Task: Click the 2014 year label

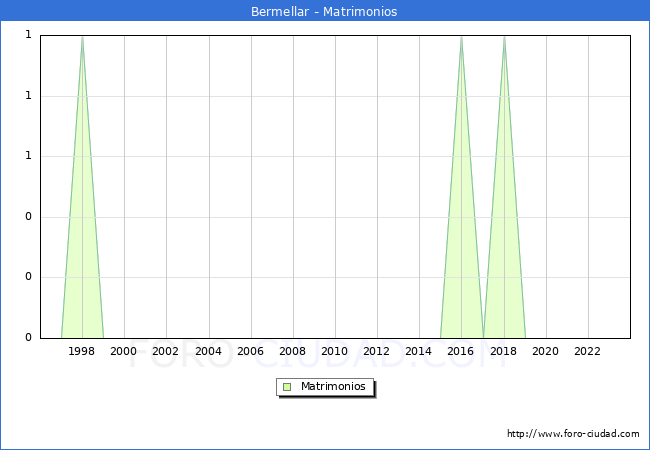Action: (x=419, y=351)
